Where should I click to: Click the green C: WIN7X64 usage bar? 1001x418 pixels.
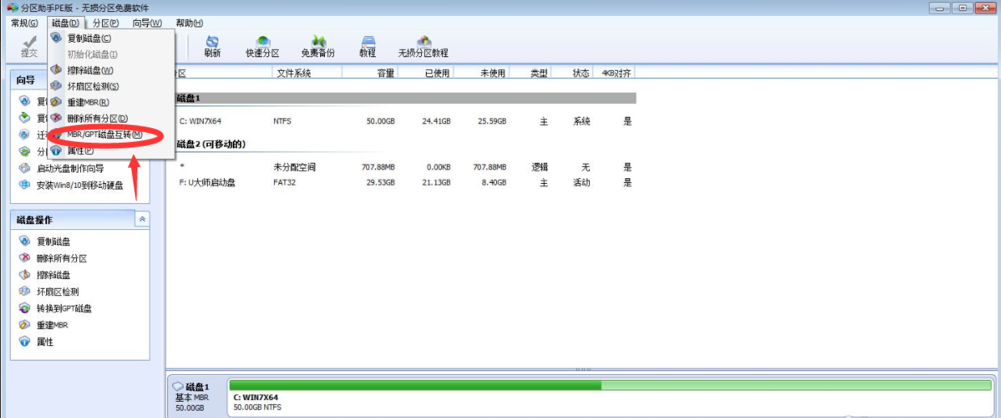coord(414,384)
